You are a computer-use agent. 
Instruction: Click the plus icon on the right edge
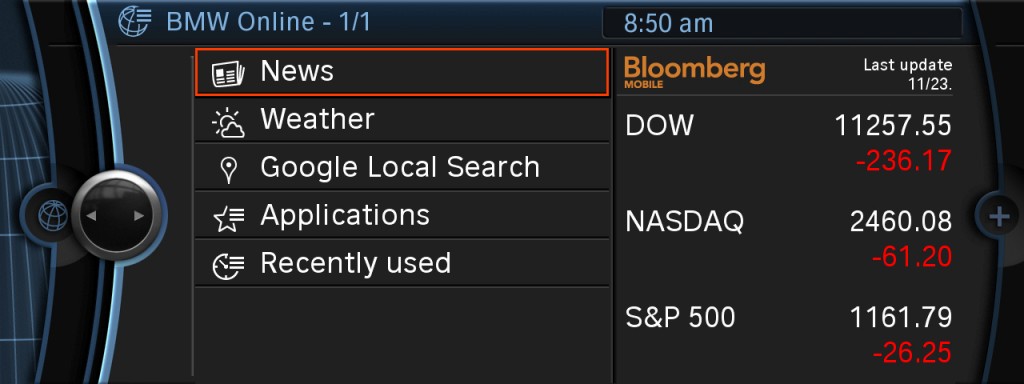tap(999, 216)
